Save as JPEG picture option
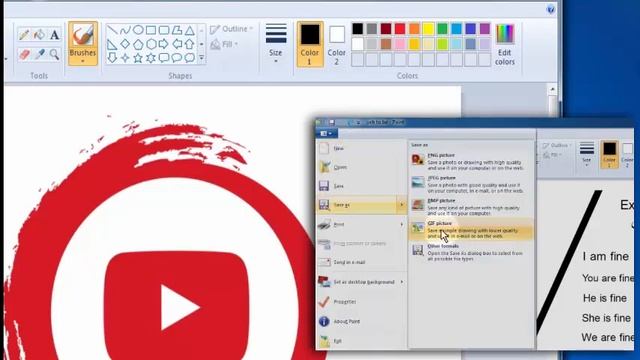The image size is (640, 360). coord(471,184)
